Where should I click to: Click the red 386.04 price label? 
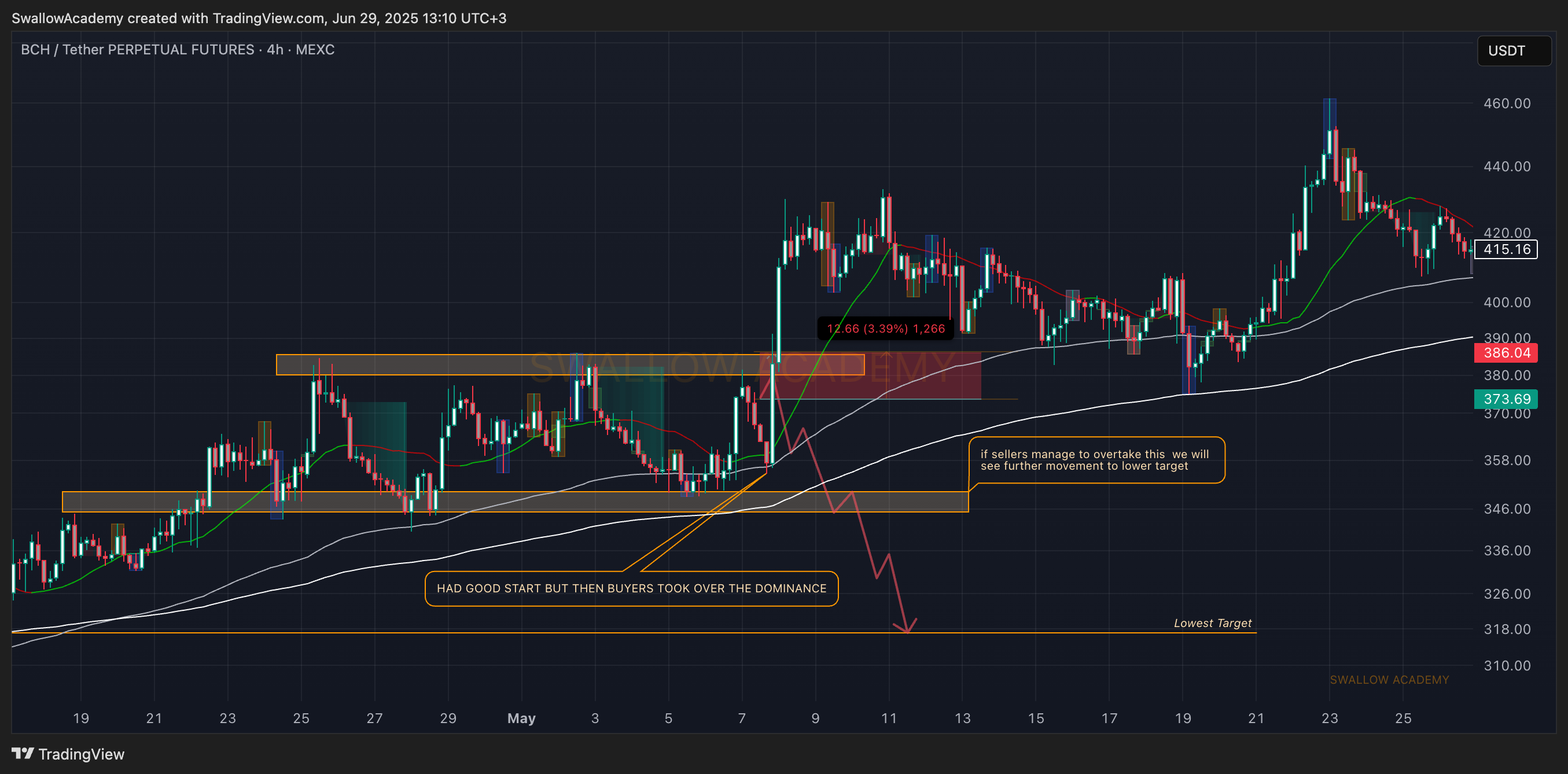click(1506, 352)
